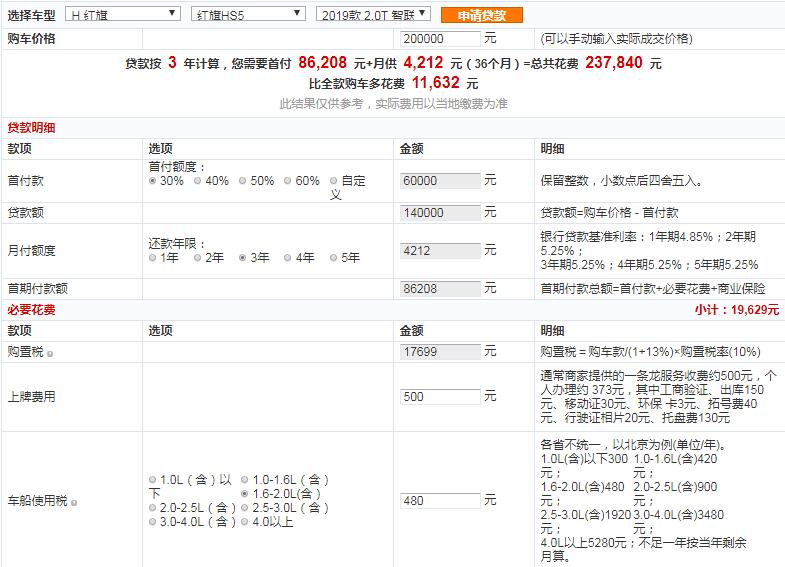Open the car brand dropdown showing 红旗
Screen dimensions: 785x567
tap(123, 14)
